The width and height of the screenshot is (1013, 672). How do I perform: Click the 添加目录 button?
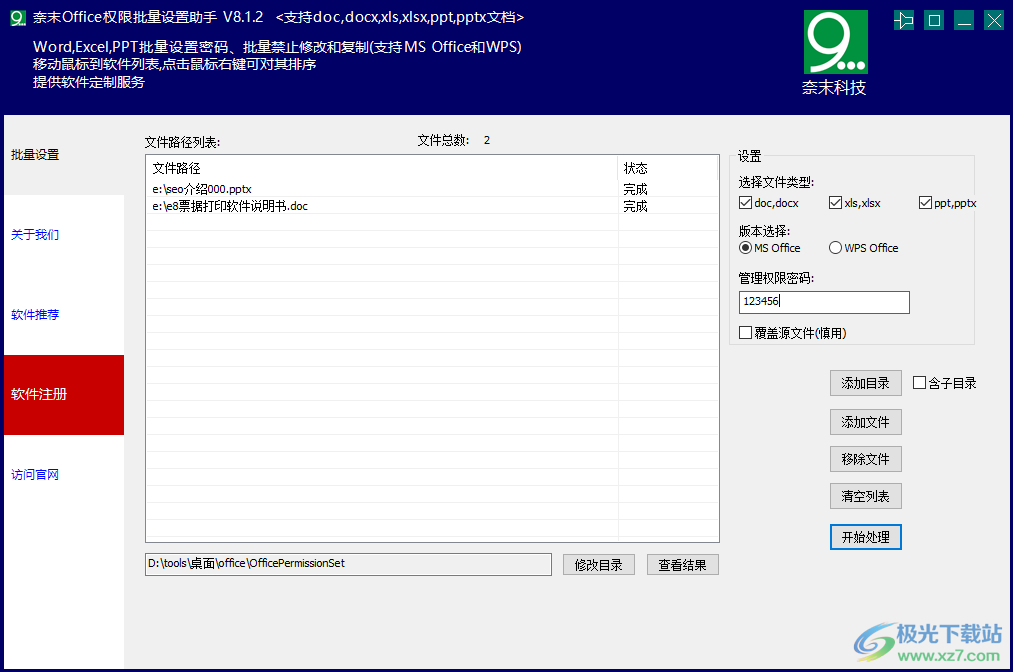(866, 384)
